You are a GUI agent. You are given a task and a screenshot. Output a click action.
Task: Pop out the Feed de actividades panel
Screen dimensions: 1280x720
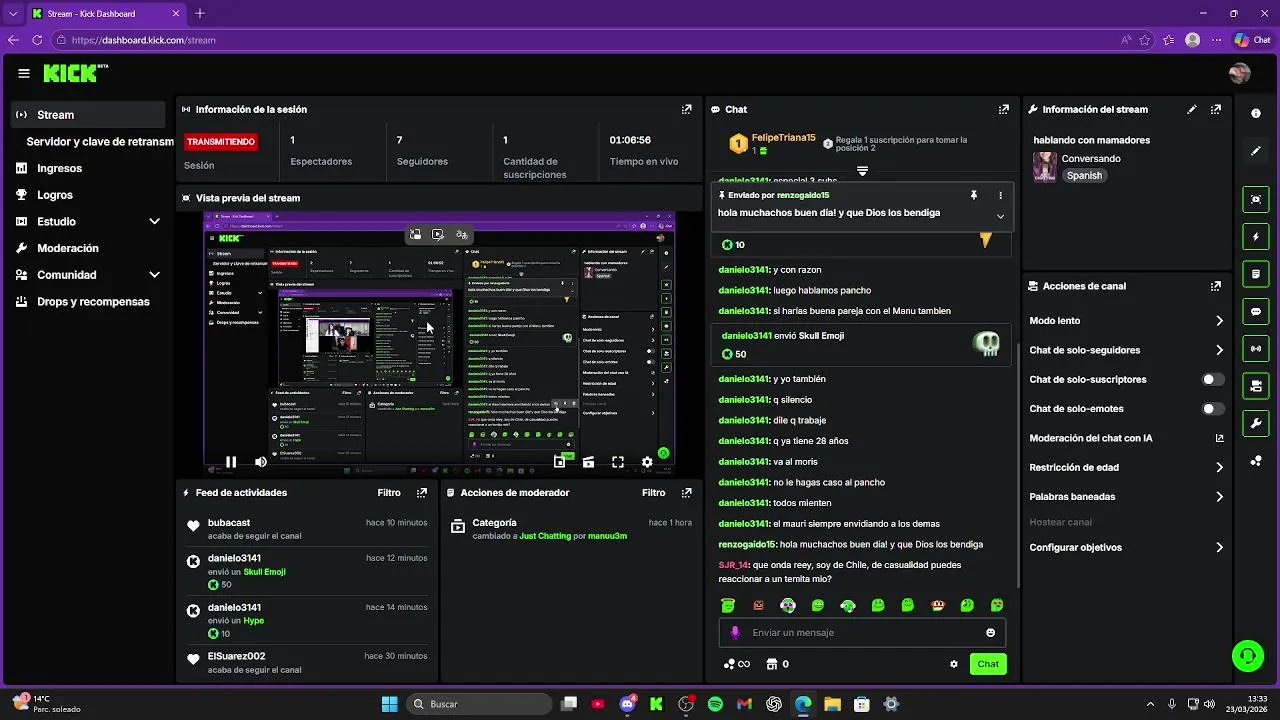point(422,493)
